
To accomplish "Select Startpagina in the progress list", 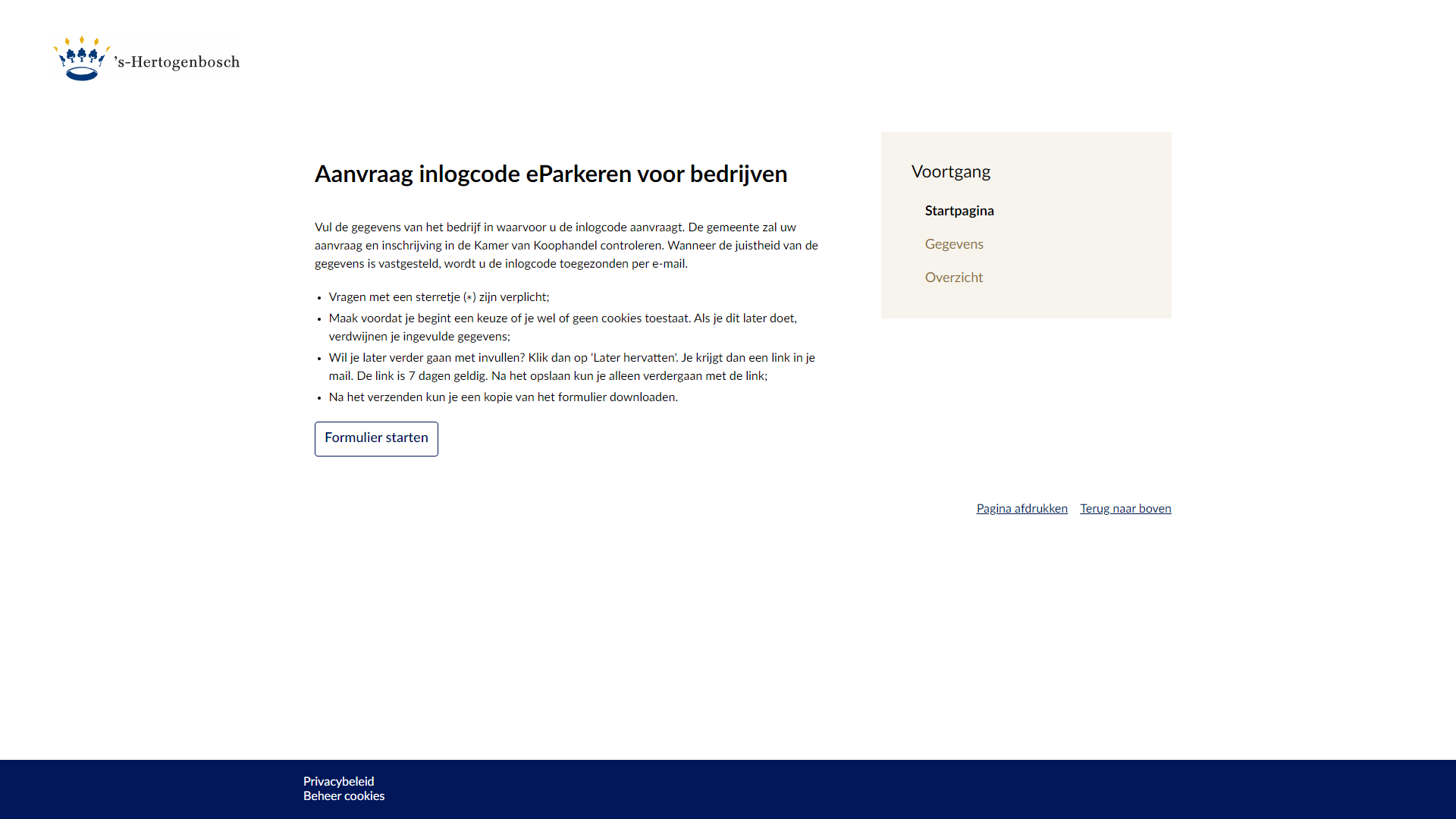I will pos(959,211).
